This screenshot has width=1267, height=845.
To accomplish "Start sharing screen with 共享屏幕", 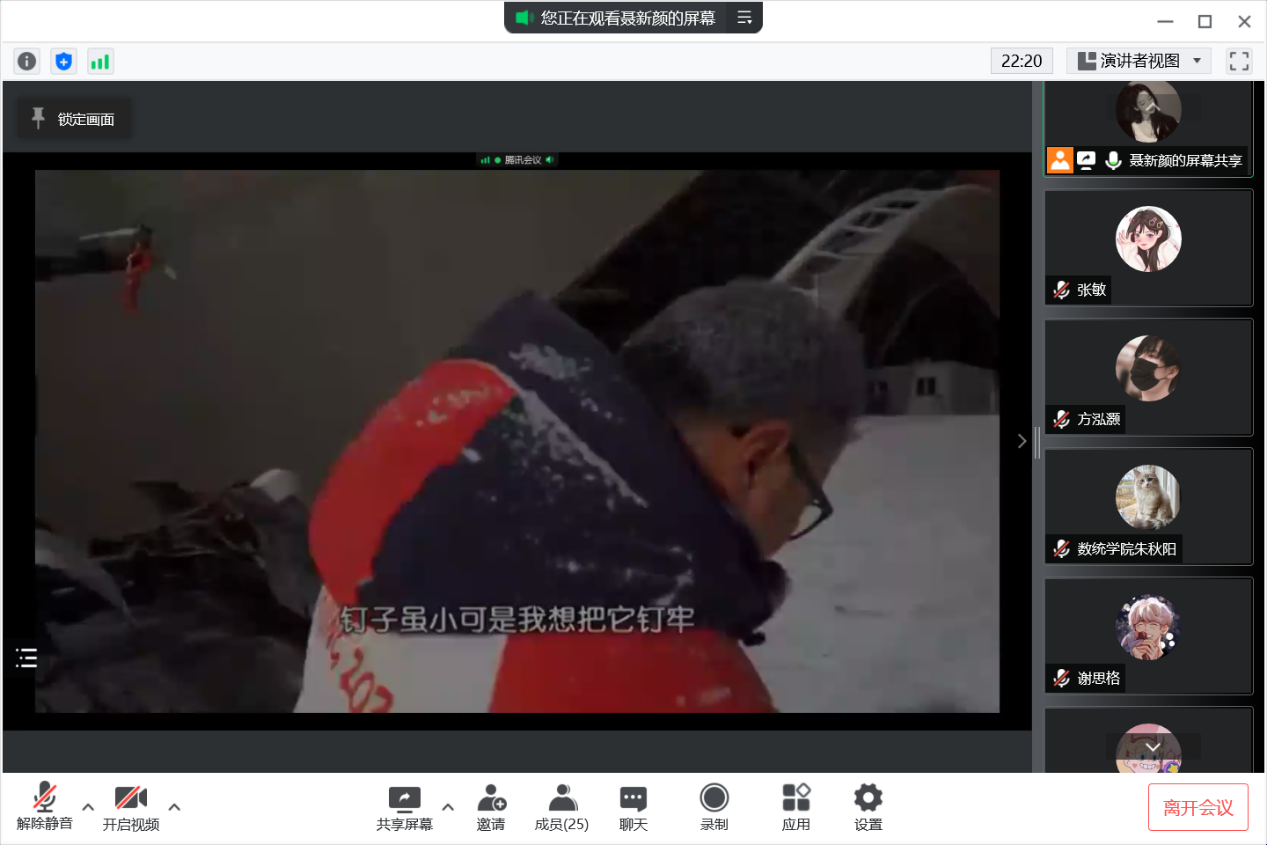I will click(404, 807).
